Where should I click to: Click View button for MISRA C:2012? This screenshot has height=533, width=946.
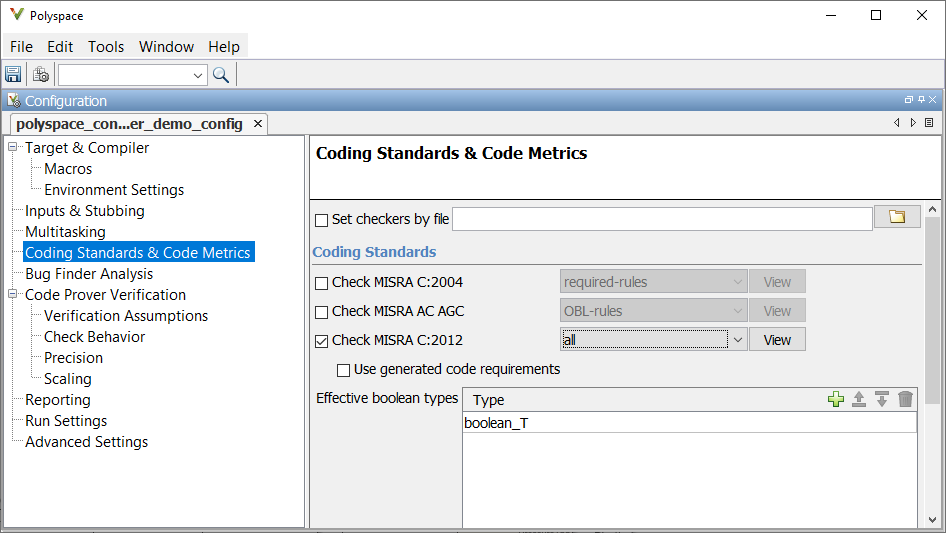777,340
